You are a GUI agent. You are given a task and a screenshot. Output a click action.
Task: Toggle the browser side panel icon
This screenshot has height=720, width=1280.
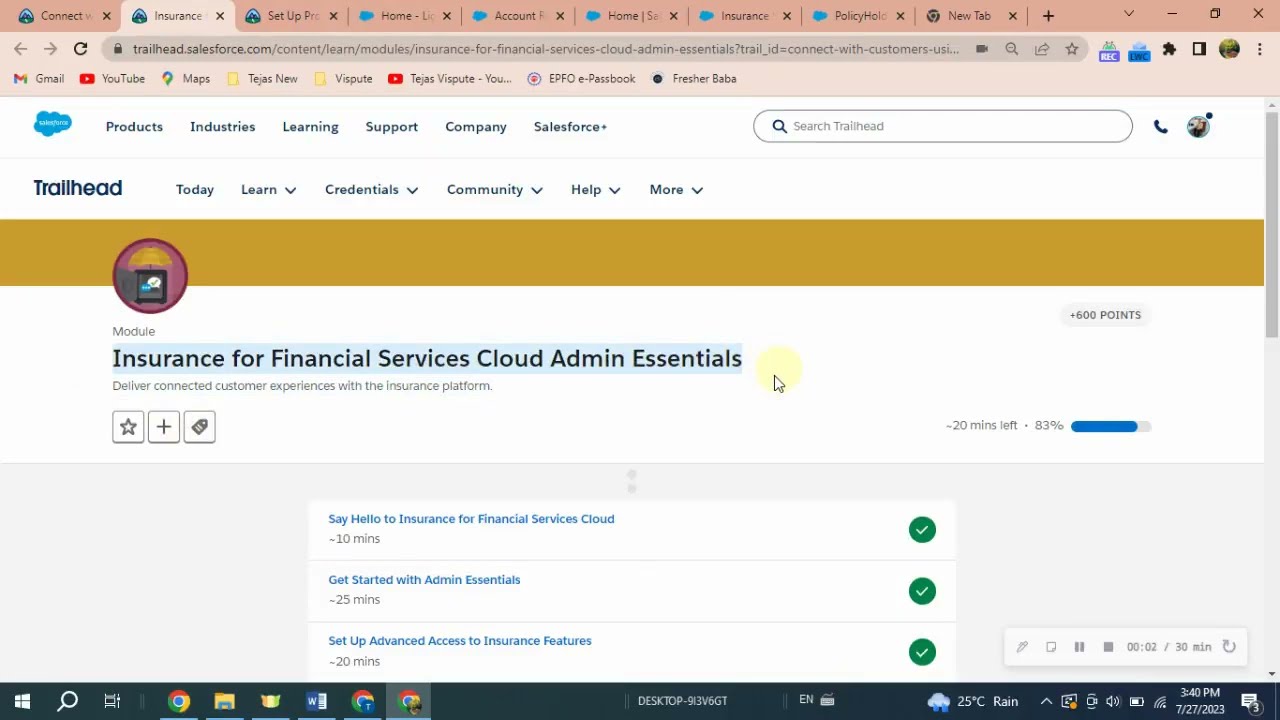coord(1199,49)
